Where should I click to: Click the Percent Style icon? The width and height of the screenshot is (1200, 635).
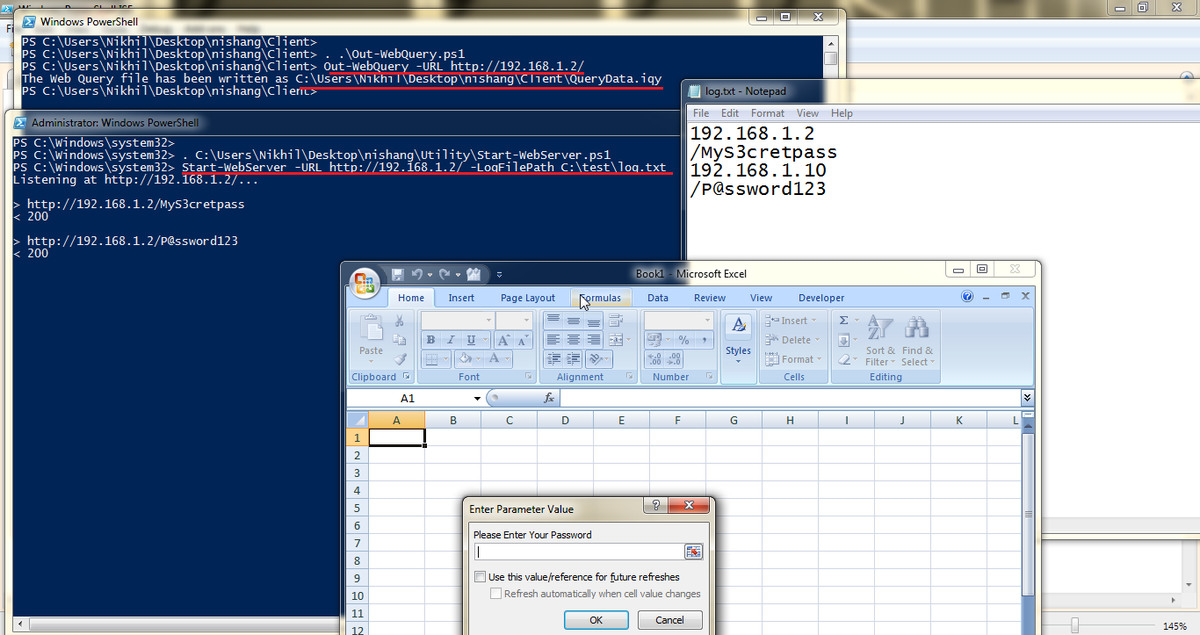pyautogui.click(x=683, y=340)
